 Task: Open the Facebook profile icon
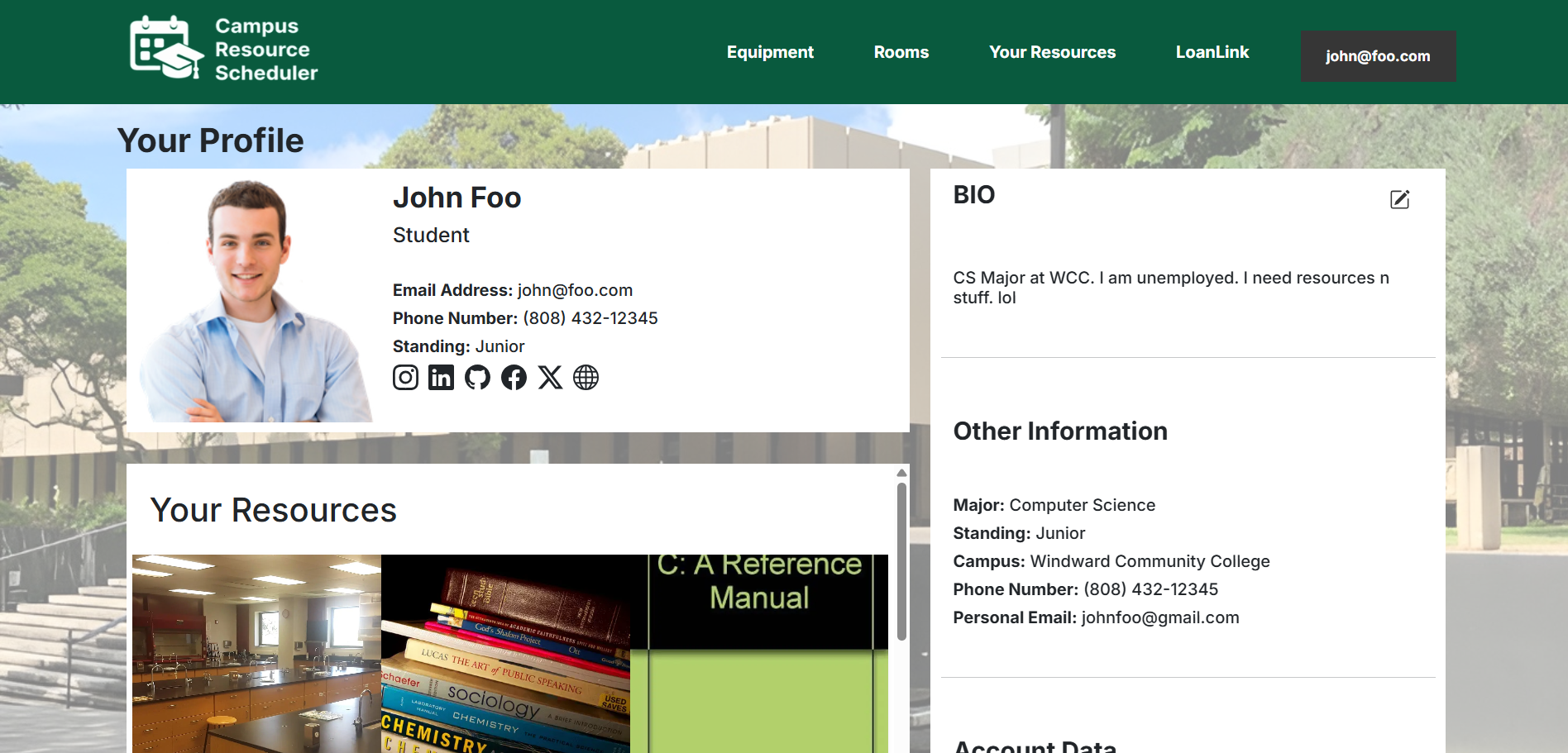(514, 378)
